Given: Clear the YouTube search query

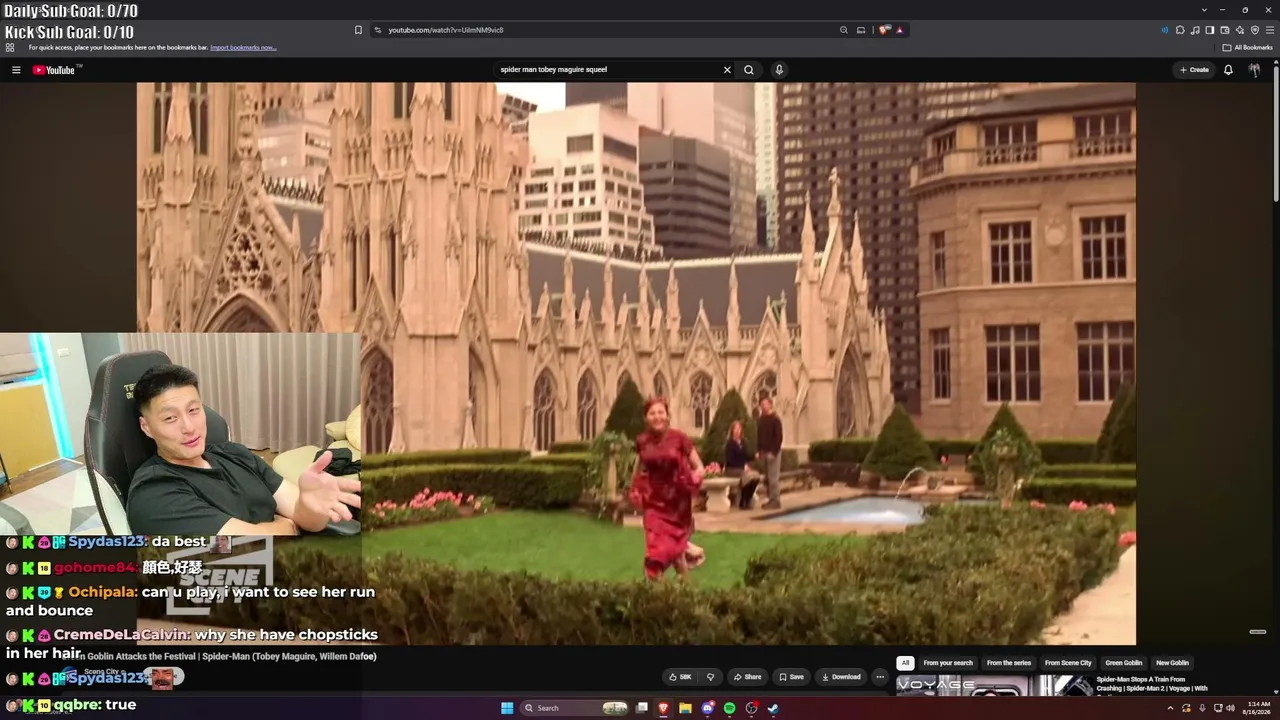Looking at the screenshot, I should [727, 70].
